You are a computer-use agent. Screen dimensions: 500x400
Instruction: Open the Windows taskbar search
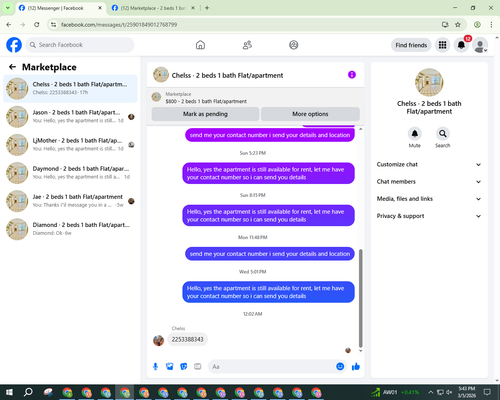28,392
